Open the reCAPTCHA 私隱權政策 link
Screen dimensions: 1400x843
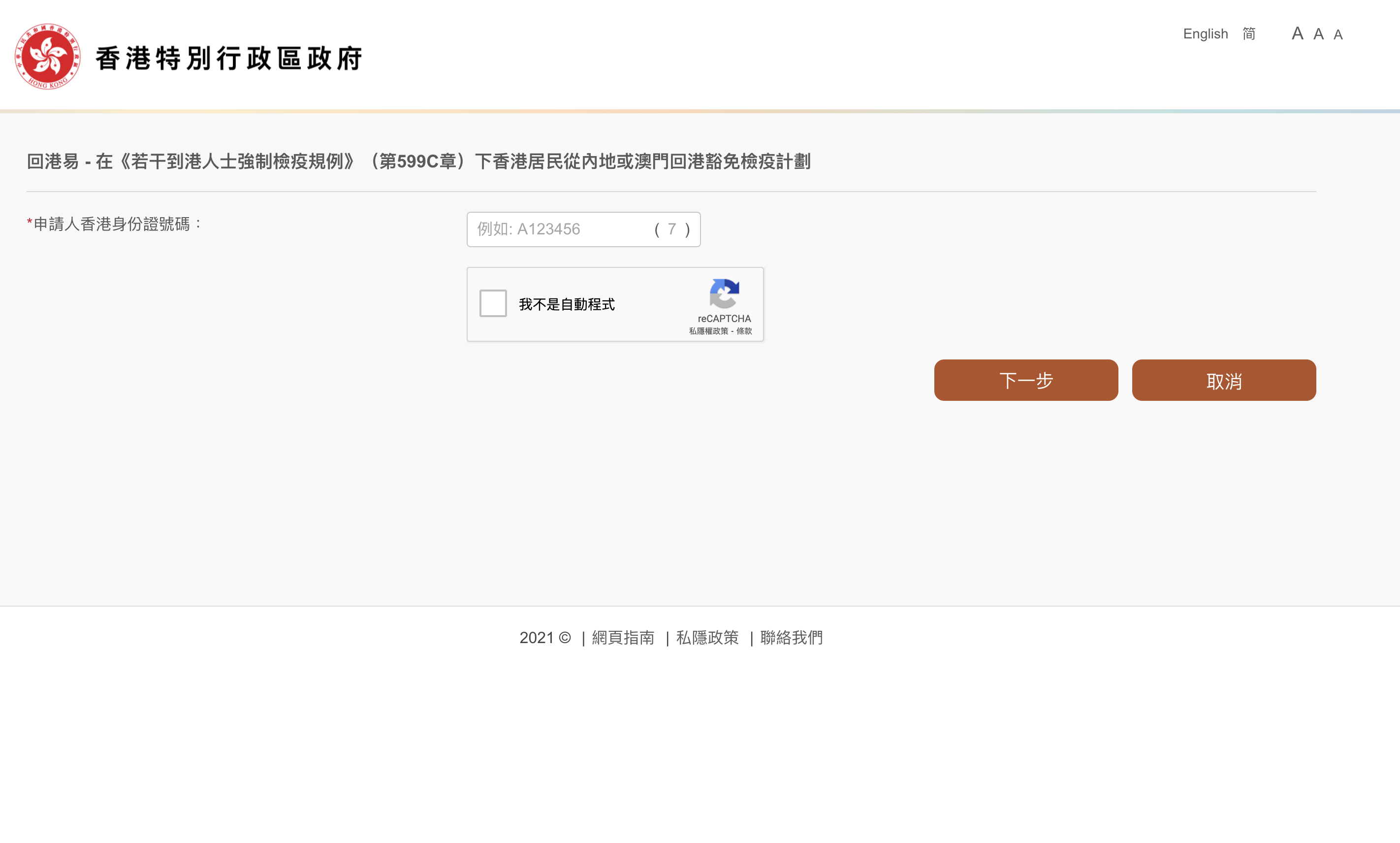point(708,331)
